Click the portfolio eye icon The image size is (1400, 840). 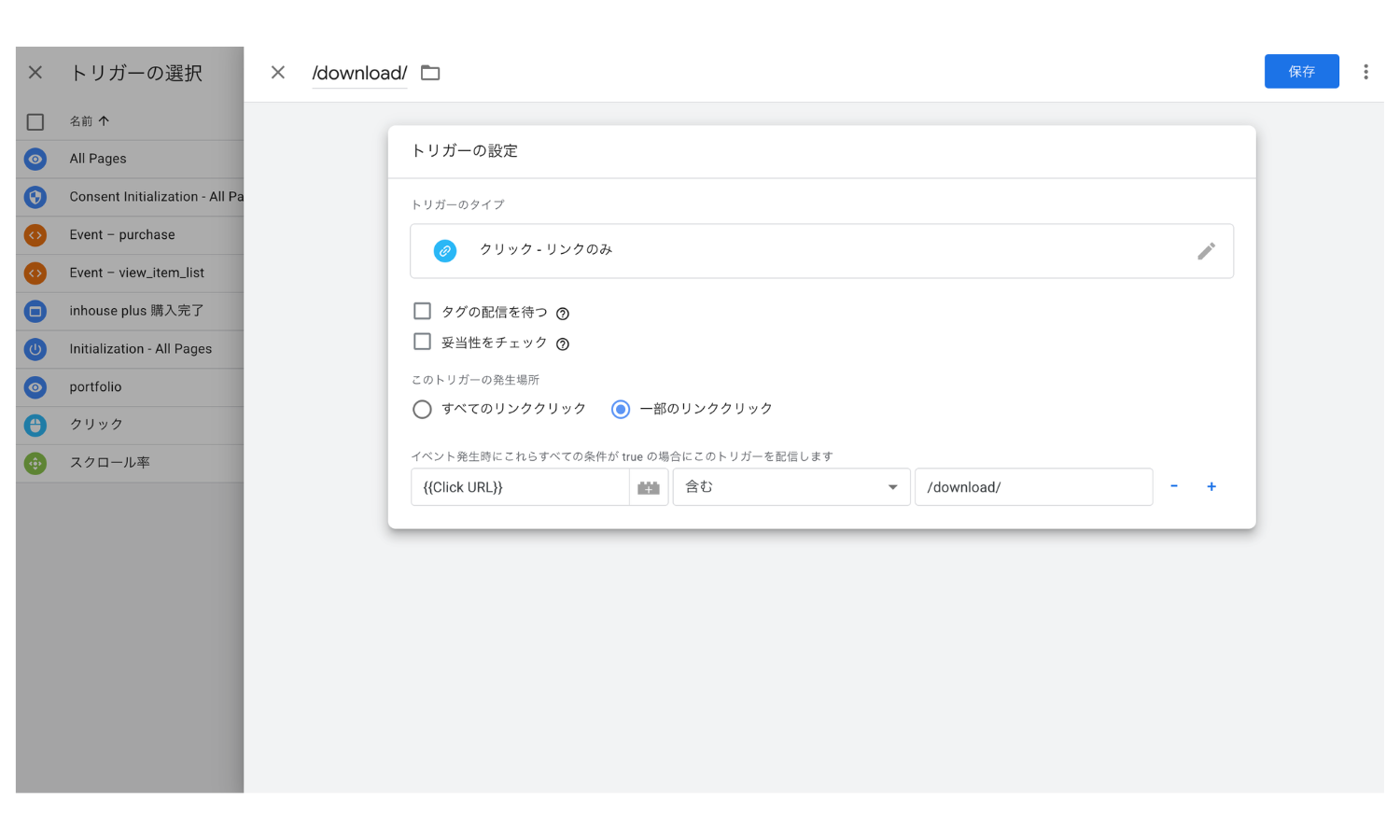[x=35, y=387]
